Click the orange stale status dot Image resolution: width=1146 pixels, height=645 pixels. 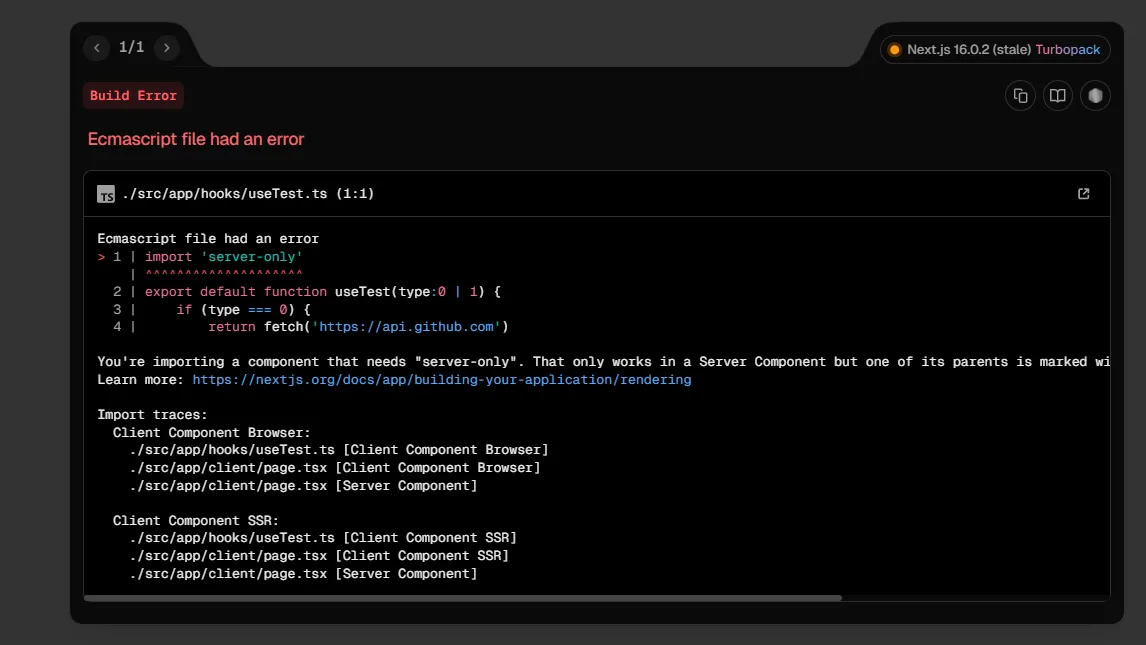894,50
